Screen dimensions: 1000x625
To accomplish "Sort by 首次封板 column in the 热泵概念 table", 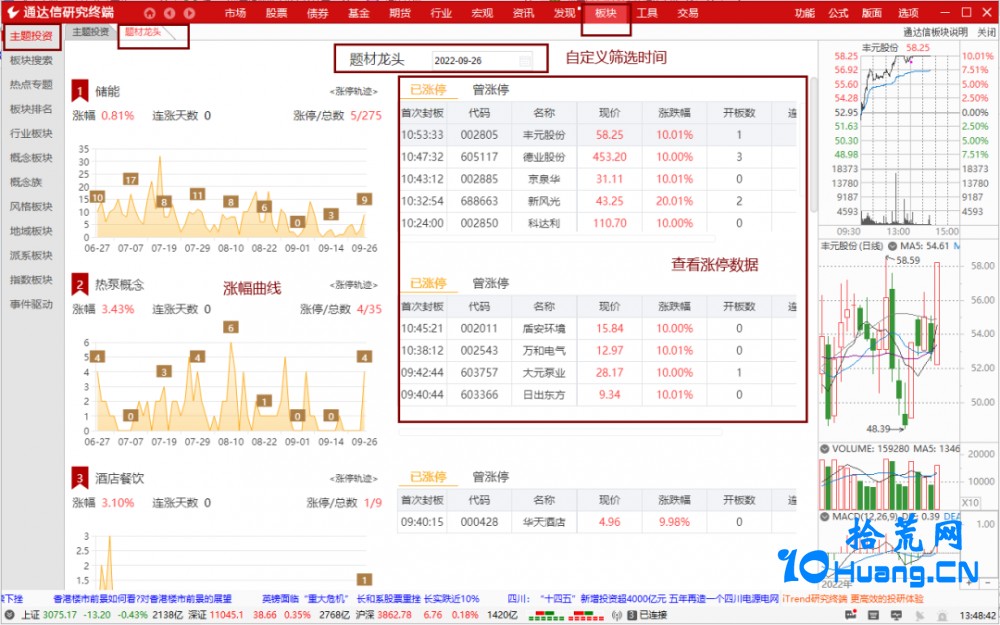I will [x=422, y=307].
